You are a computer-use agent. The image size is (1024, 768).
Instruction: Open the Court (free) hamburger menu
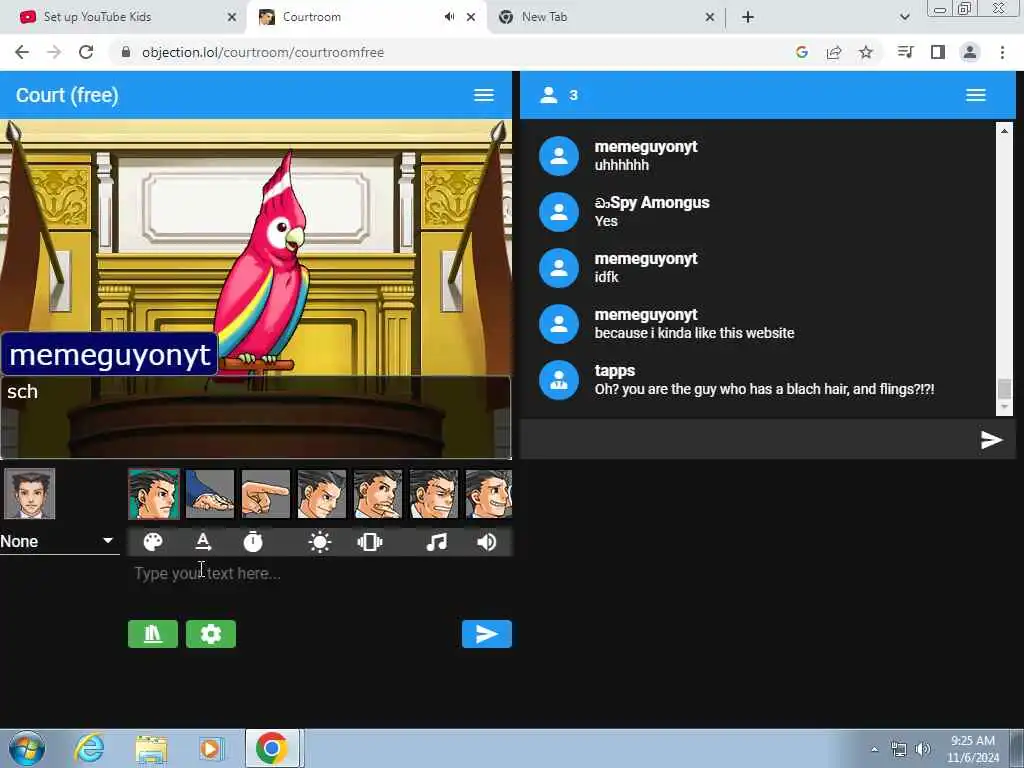click(484, 95)
